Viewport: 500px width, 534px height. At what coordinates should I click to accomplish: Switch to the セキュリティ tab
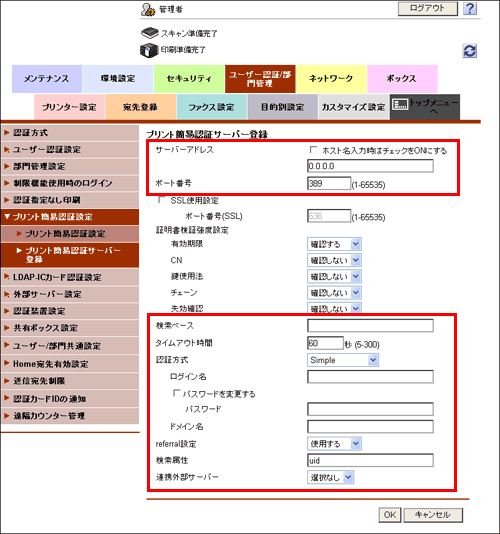[189, 79]
